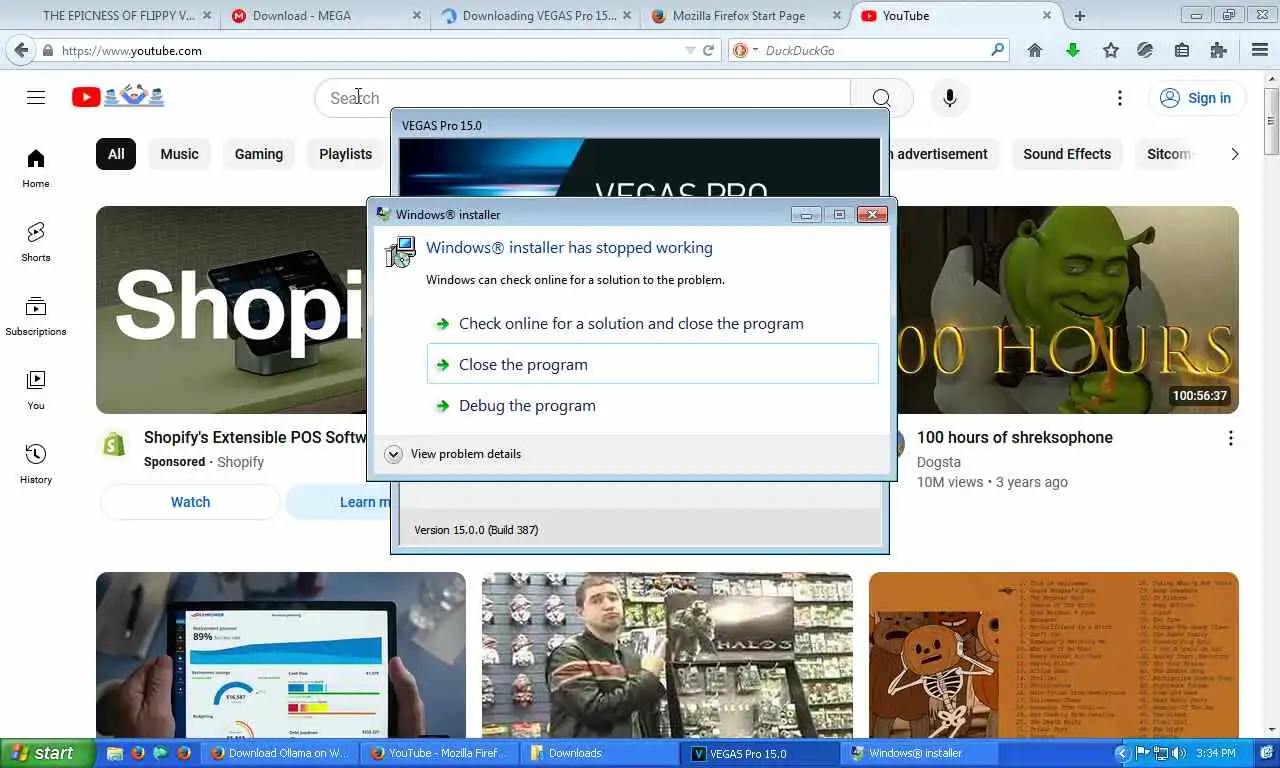Screen dimensions: 1280x768
Task: Switch to Mozilla Firefox Start Page tab
Action: click(x=744, y=16)
